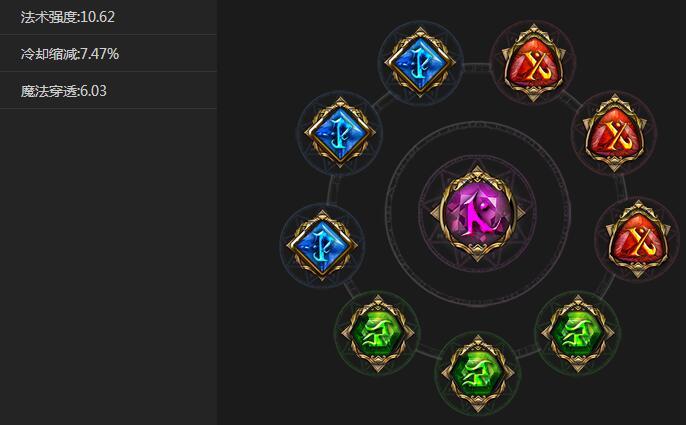Select the left green seal rune
Image resolution: width=686 pixels, height=425 pixels.
[378, 334]
